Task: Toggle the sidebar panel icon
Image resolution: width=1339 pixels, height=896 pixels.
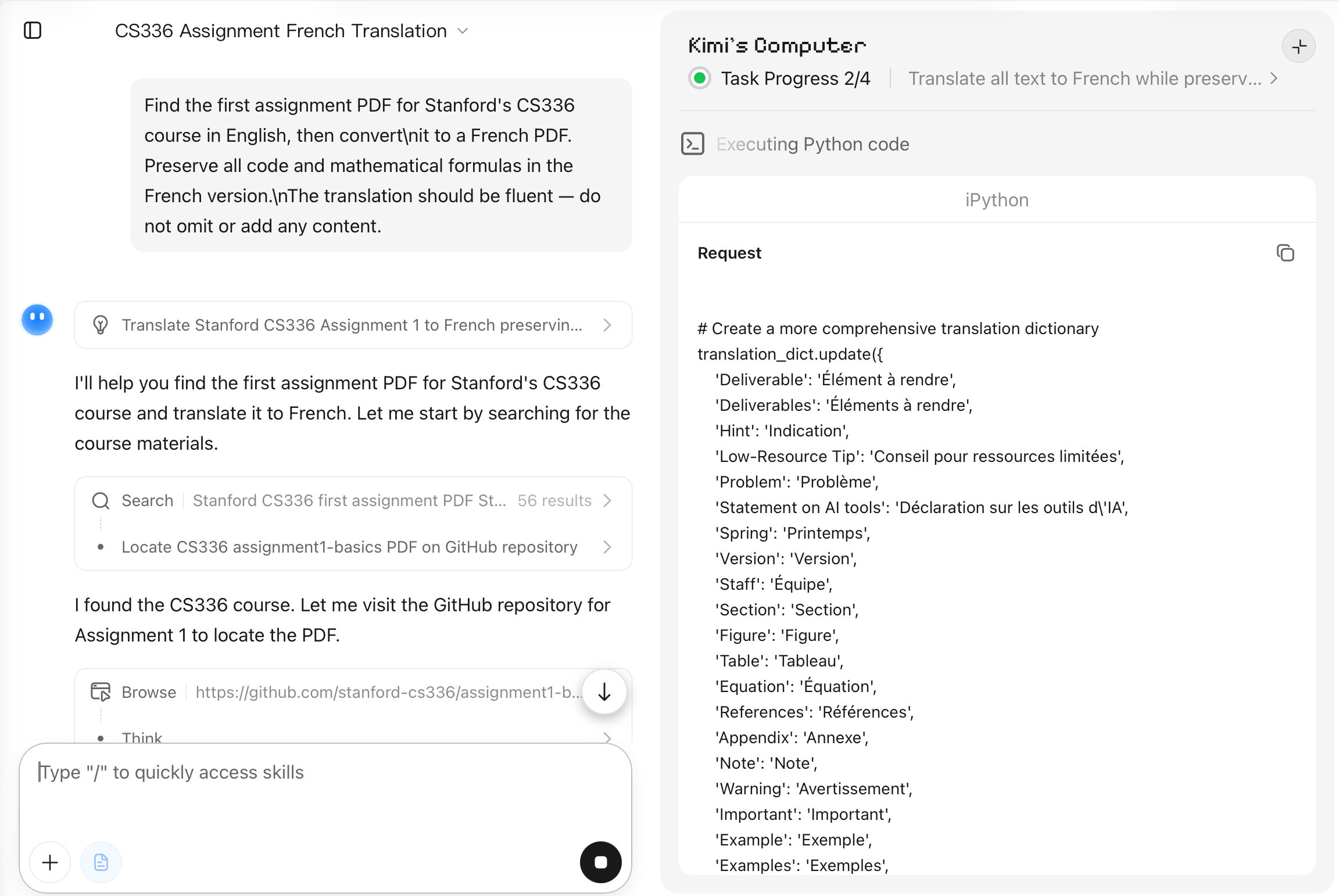Action: (x=33, y=30)
